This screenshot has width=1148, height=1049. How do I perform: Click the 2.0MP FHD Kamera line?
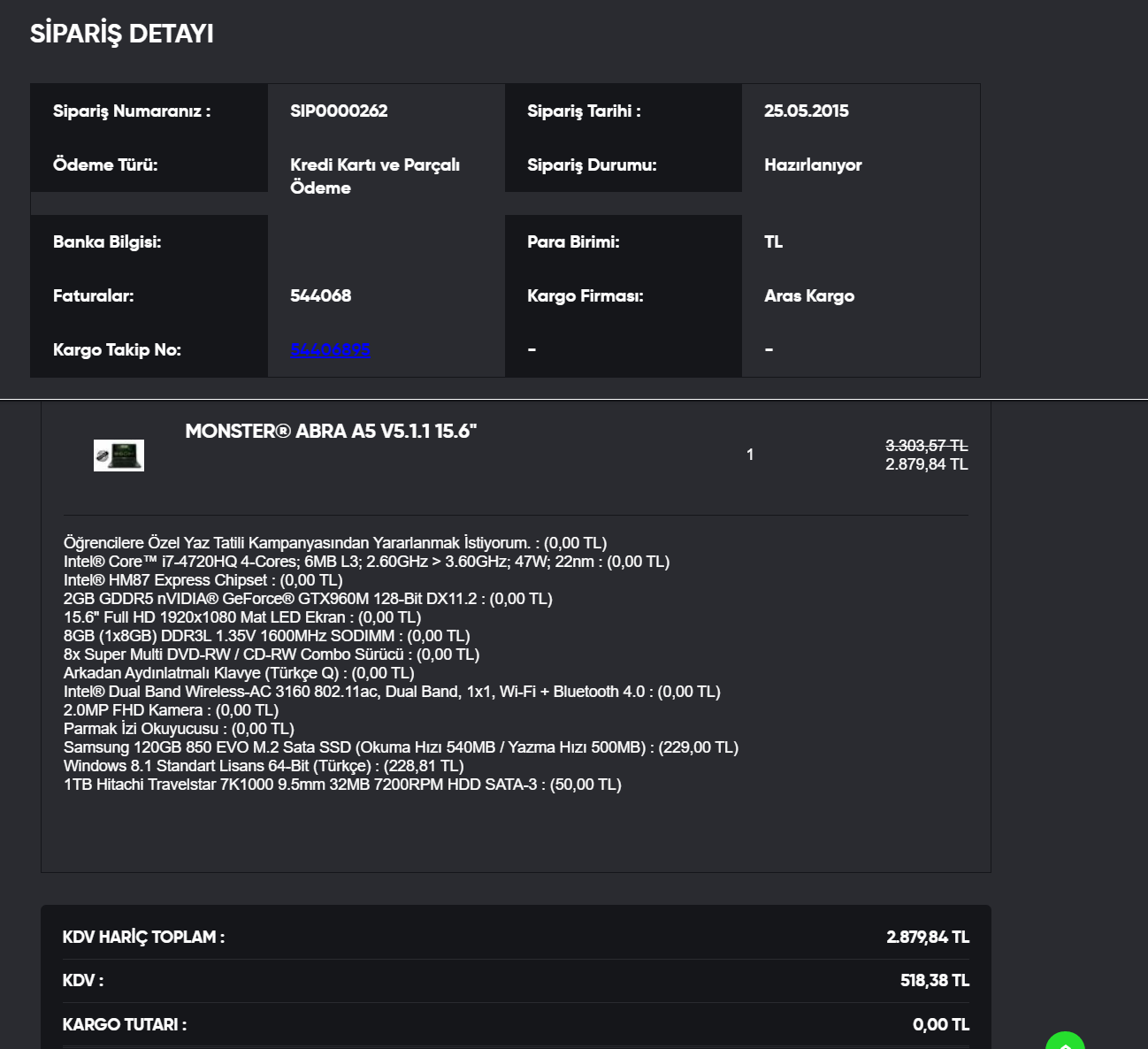[x=172, y=710]
